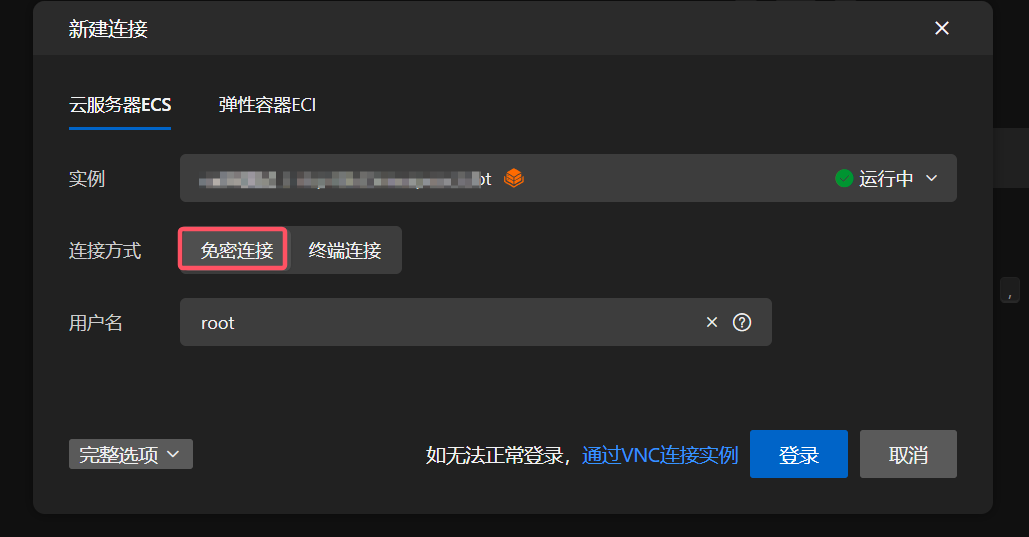Select 免密连接 connection method
This screenshot has width=1029, height=537.
[236, 250]
